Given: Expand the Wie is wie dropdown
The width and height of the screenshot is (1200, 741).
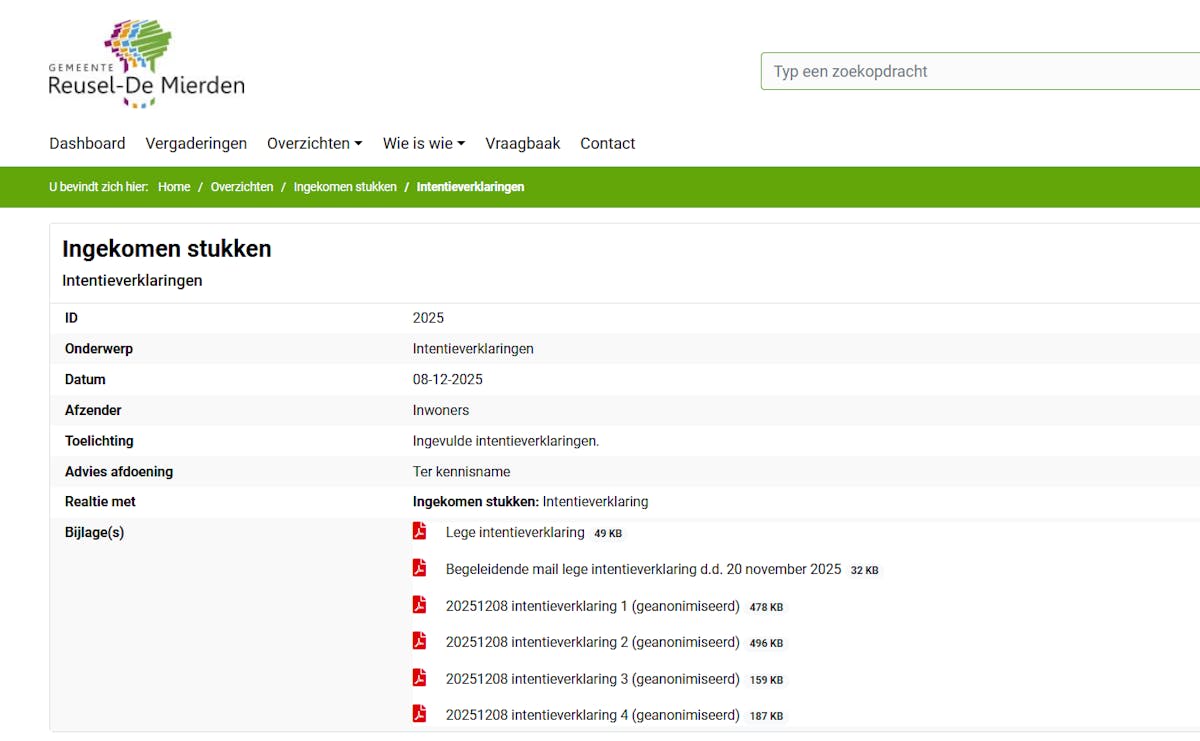Looking at the screenshot, I should [x=423, y=143].
